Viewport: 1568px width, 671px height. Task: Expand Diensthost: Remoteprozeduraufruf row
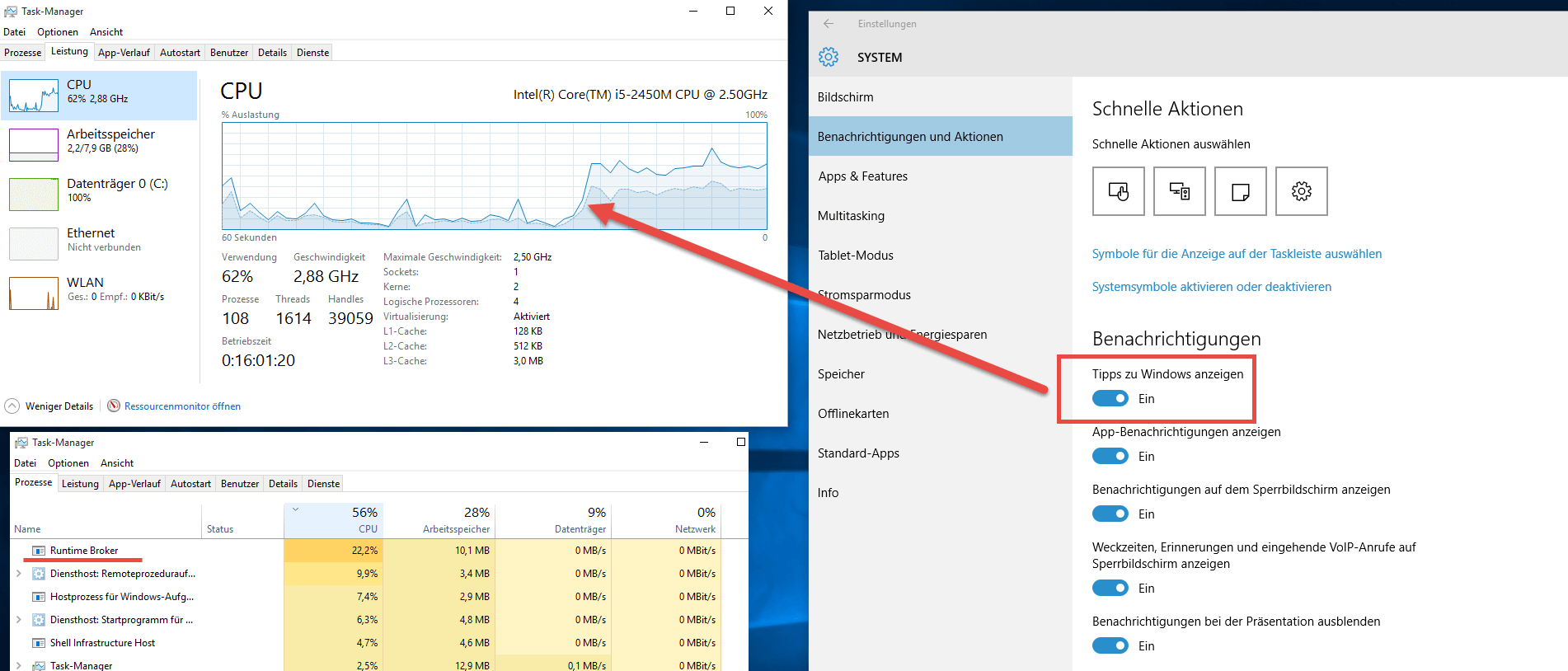(18, 573)
